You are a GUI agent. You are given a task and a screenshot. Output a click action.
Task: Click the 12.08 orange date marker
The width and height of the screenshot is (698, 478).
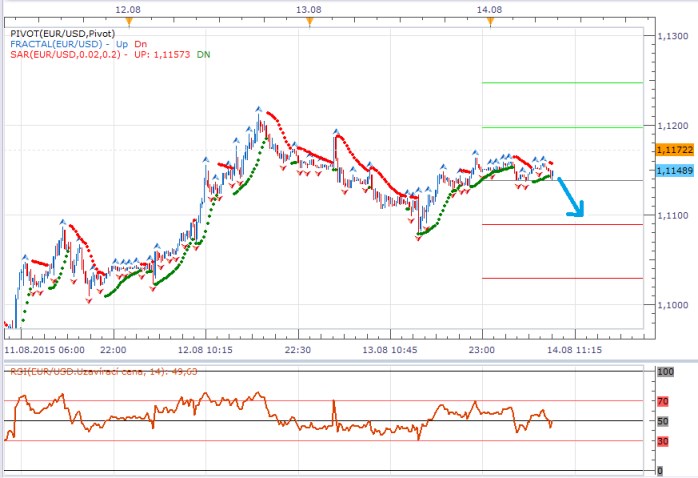(x=125, y=20)
